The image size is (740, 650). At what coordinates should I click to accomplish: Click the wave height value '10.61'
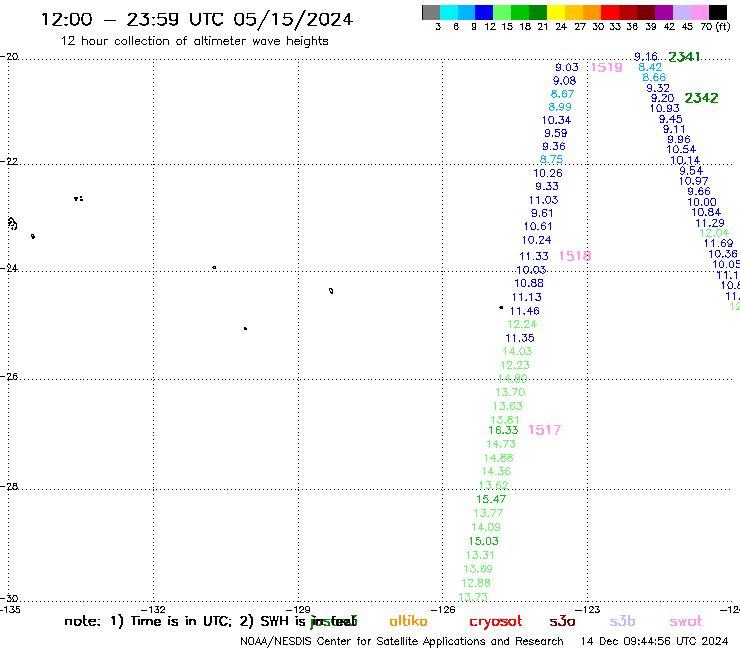pos(538,227)
